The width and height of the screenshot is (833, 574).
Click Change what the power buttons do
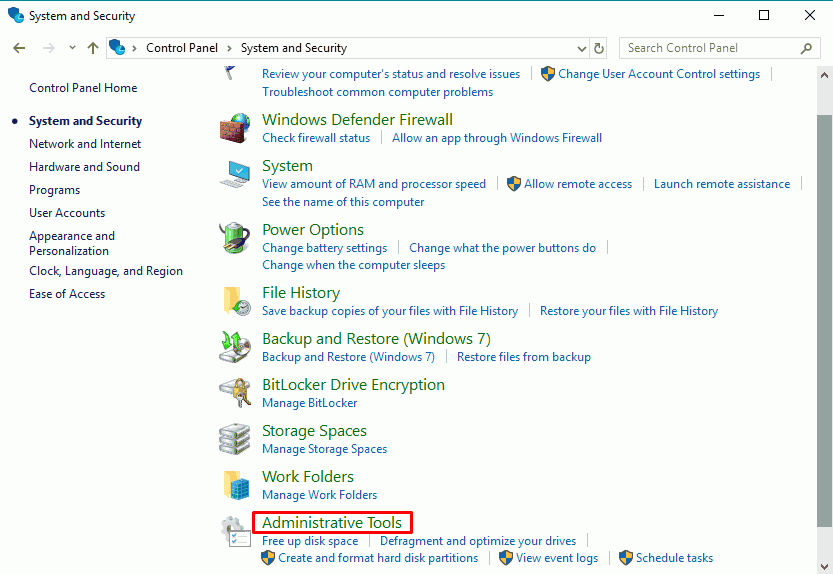[x=502, y=248]
